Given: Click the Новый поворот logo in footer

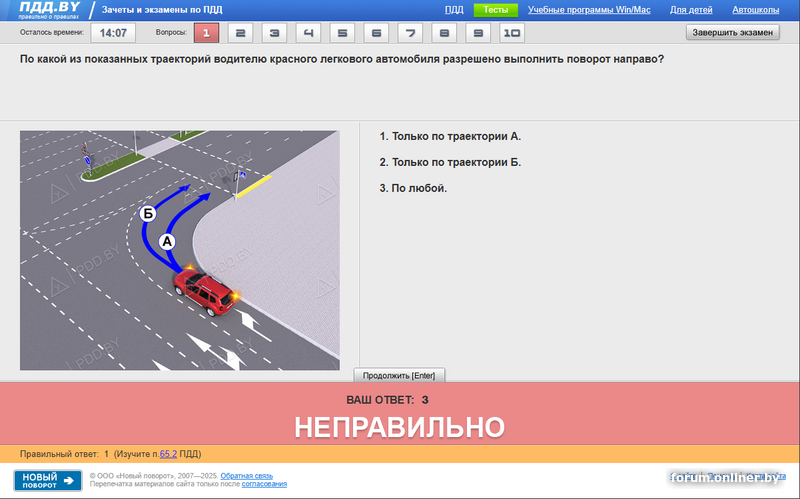Looking at the screenshot, I should [x=48, y=481].
